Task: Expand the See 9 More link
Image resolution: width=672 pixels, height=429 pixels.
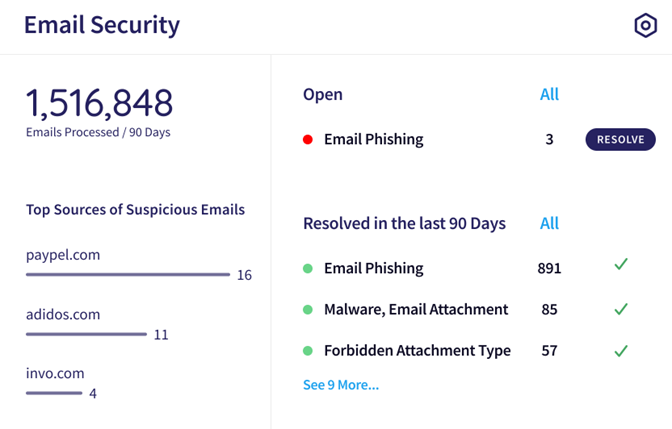Action: point(341,385)
